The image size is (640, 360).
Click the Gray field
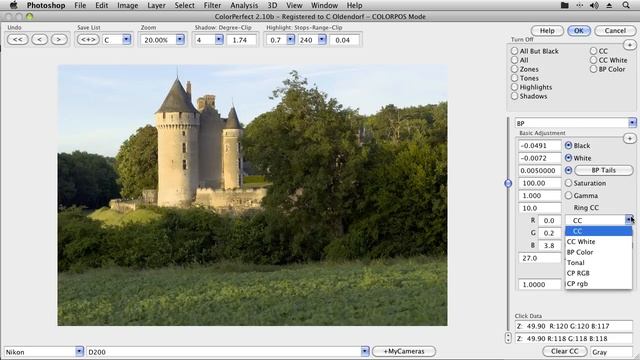(x=611, y=352)
